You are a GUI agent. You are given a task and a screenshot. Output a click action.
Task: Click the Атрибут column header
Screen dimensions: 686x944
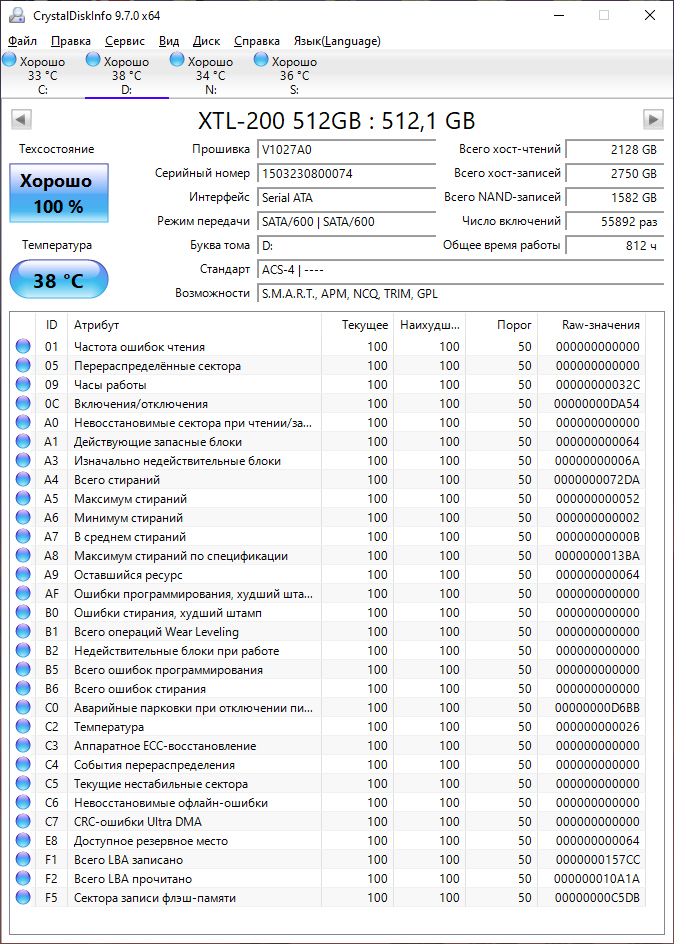(195, 324)
